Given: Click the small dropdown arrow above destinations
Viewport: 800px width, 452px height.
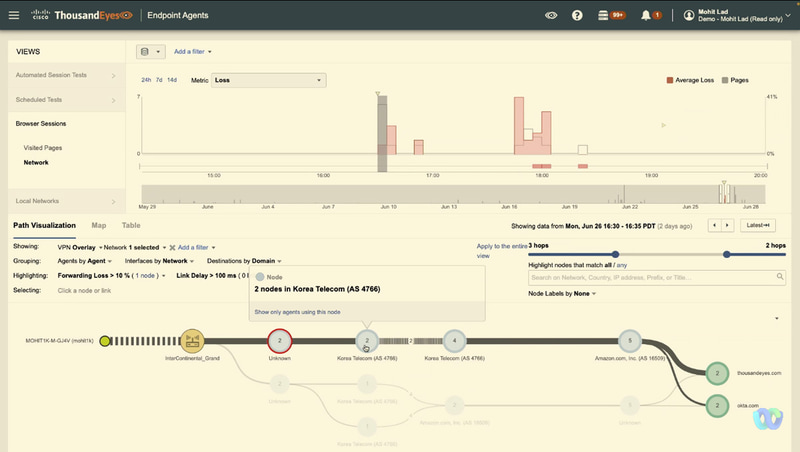Looking at the screenshot, I should tap(777, 318).
